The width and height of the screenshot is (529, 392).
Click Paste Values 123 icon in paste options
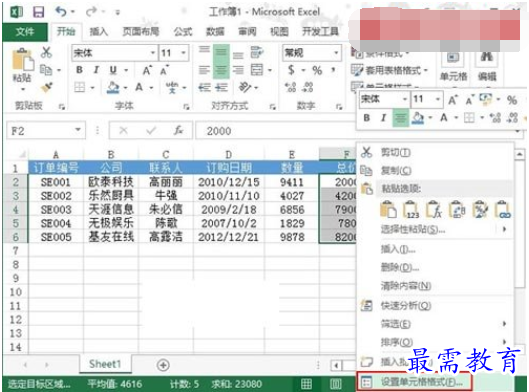click(x=412, y=209)
